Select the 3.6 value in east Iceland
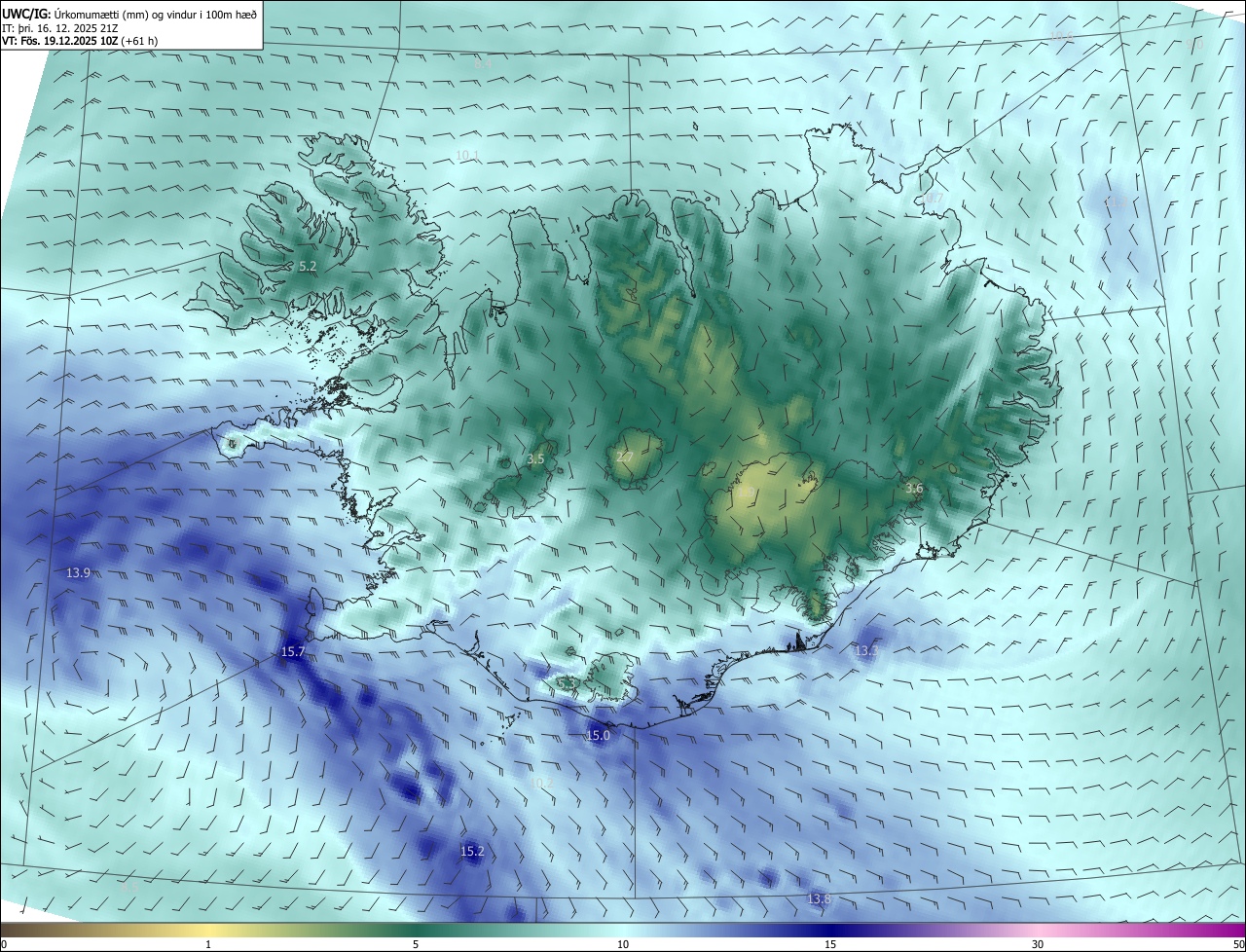The height and width of the screenshot is (952, 1246). (x=914, y=488)
